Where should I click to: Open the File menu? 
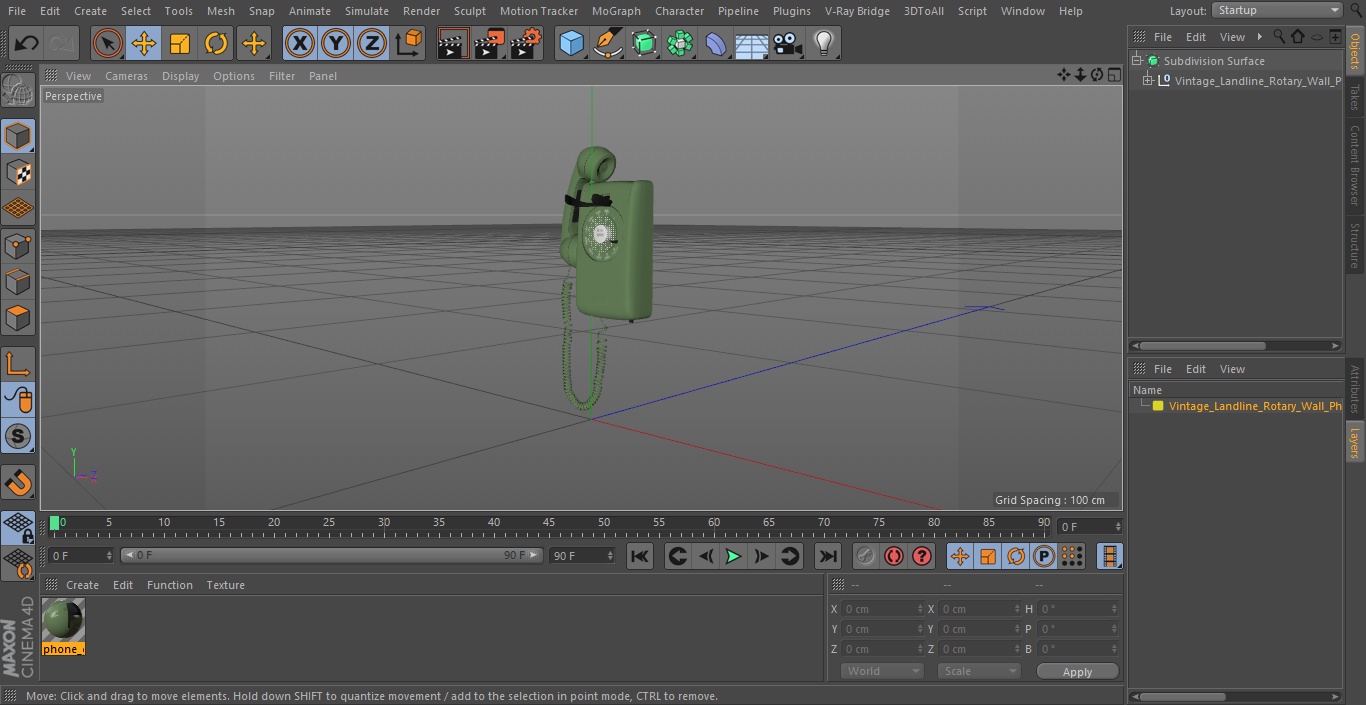click(17, 11)
